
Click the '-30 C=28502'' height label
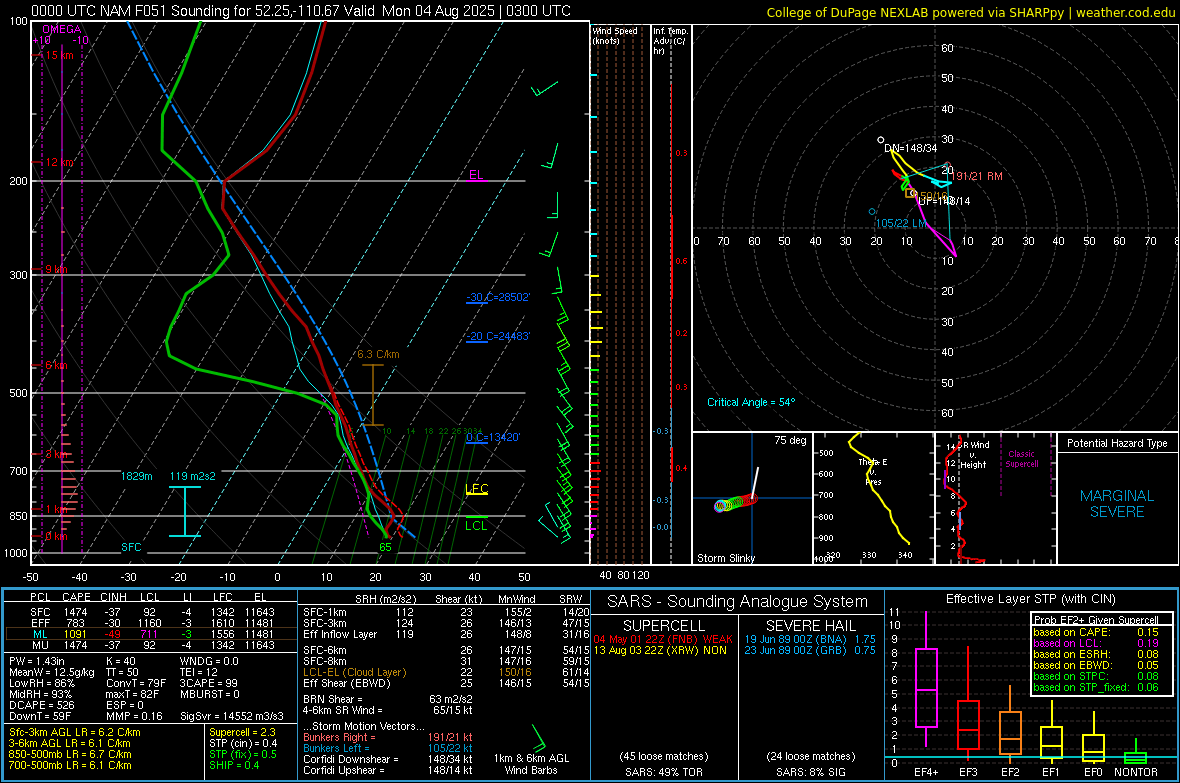pyautogui.click(x=498, y=297)
